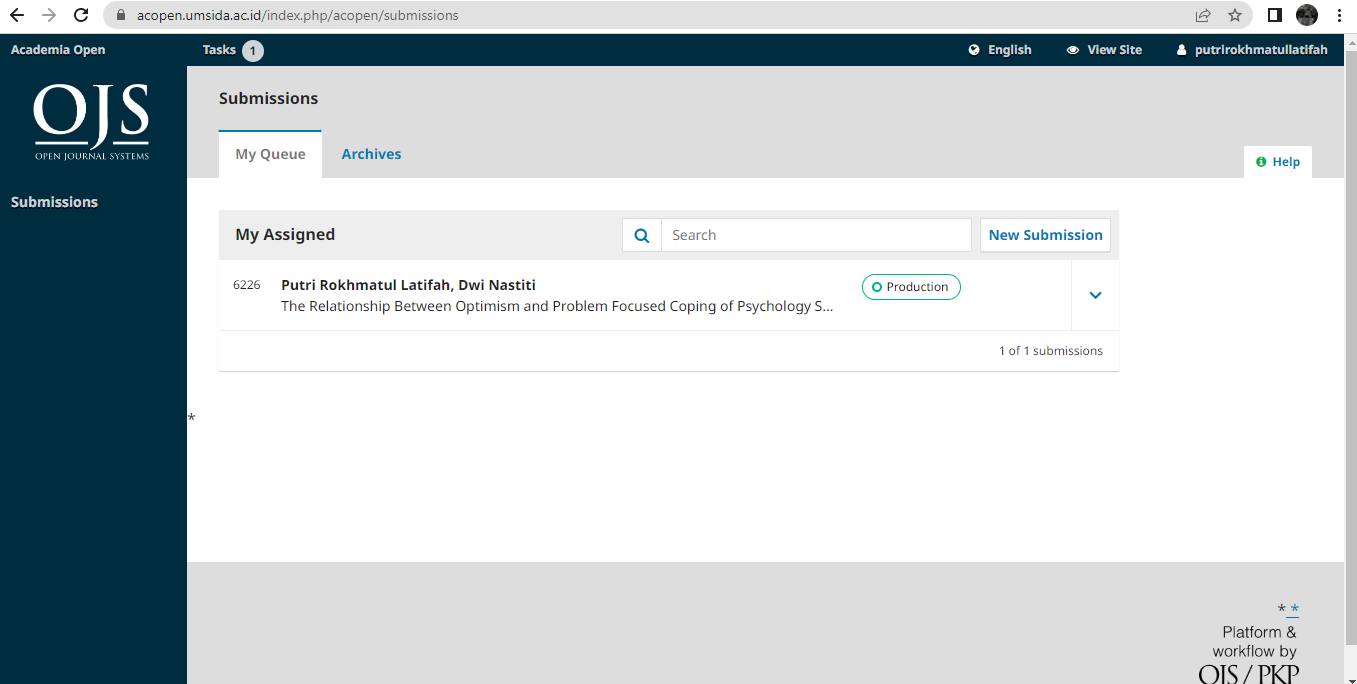Open the English language dropdown
This screenshot has width=1357, height=684.
click(x=1000, y=50)
